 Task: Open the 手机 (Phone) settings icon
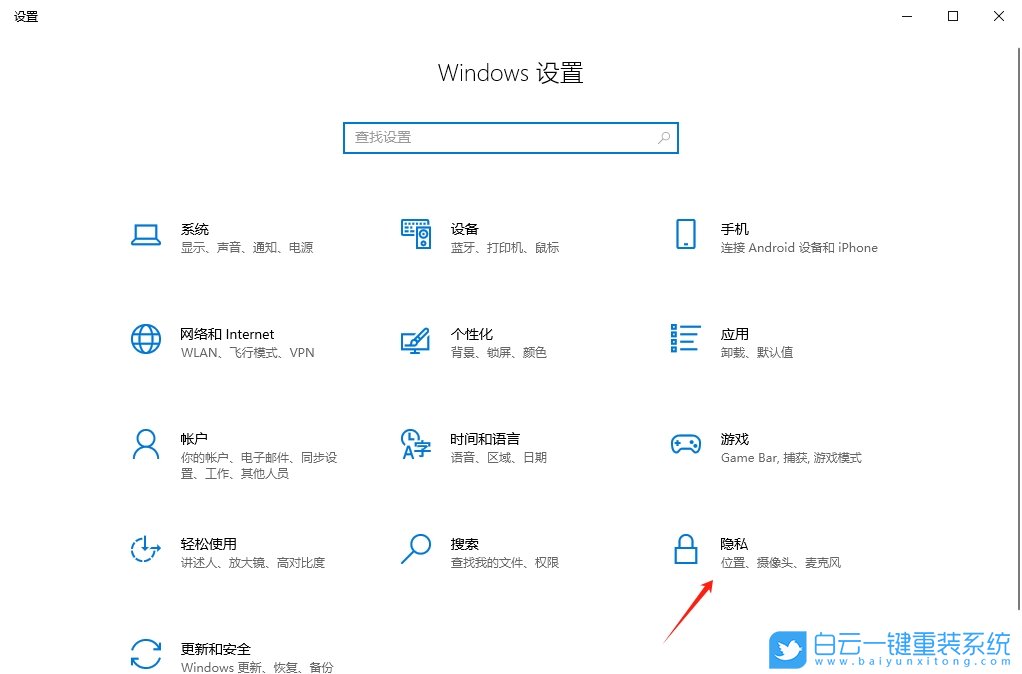[686, 234]
